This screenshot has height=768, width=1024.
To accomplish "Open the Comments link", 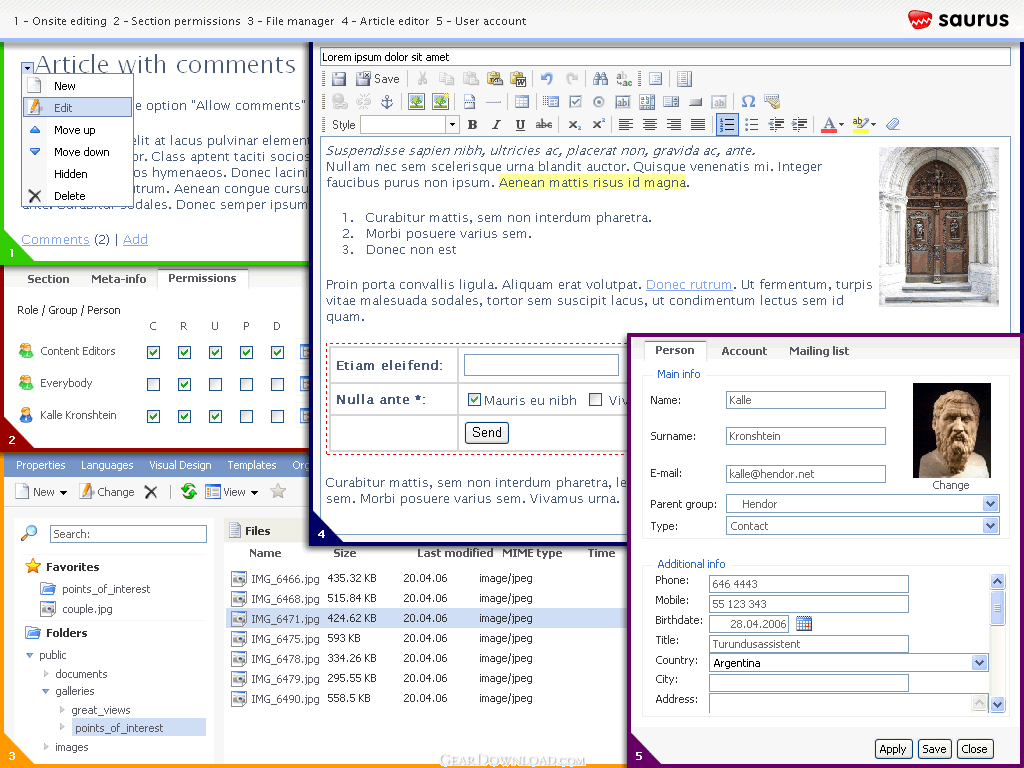I will [x=55, y=239].
